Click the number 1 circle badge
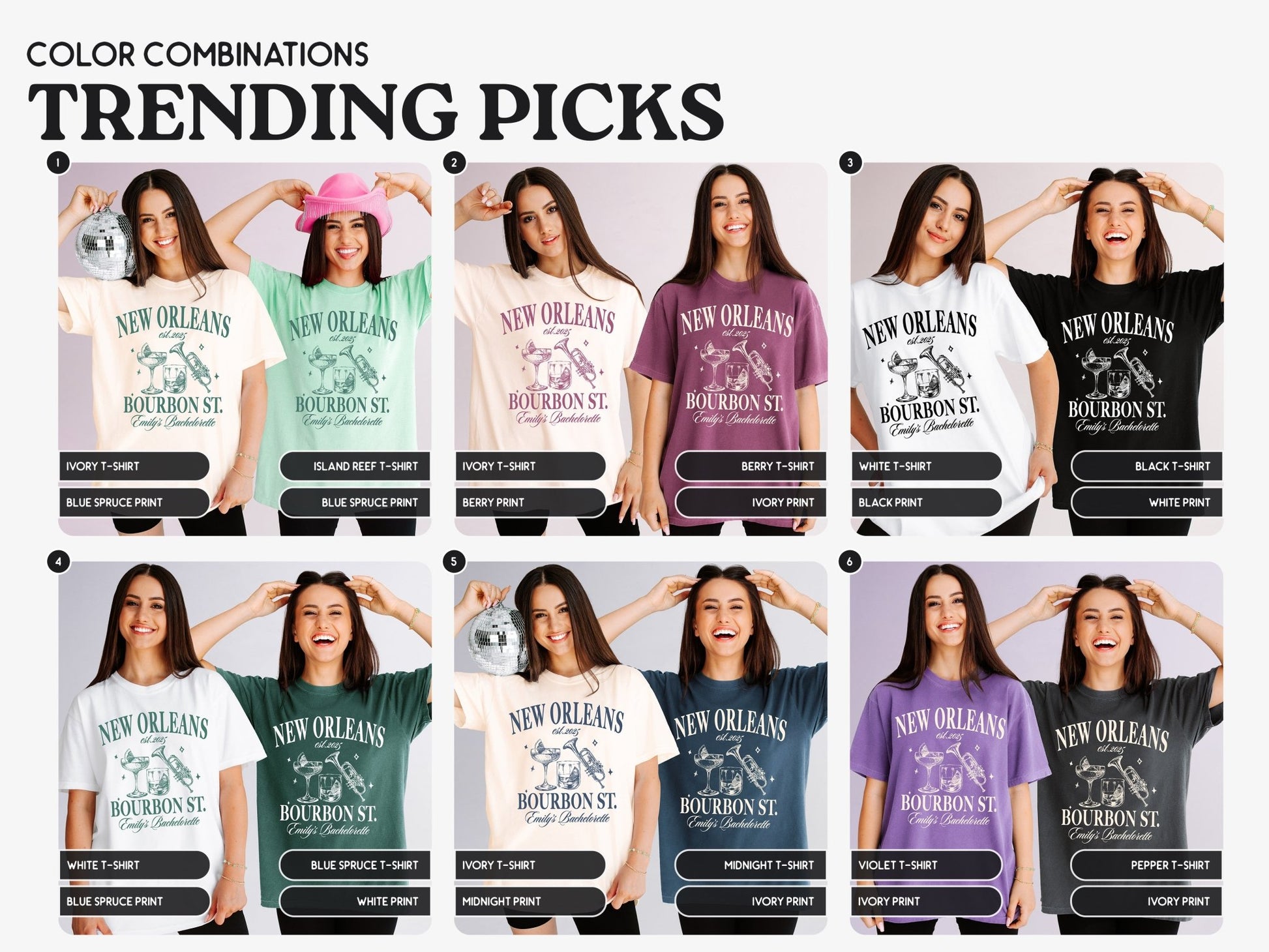This screenshot has width=1269, height=952. (x=58, y=162)
